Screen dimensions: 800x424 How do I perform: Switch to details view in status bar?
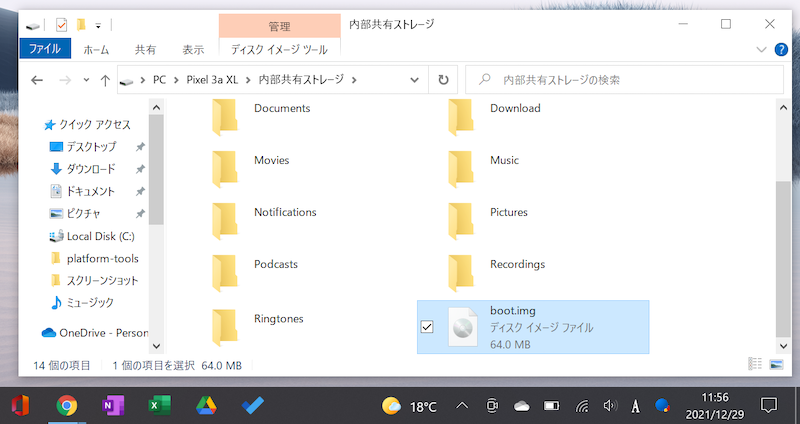(x=755, y=365)
